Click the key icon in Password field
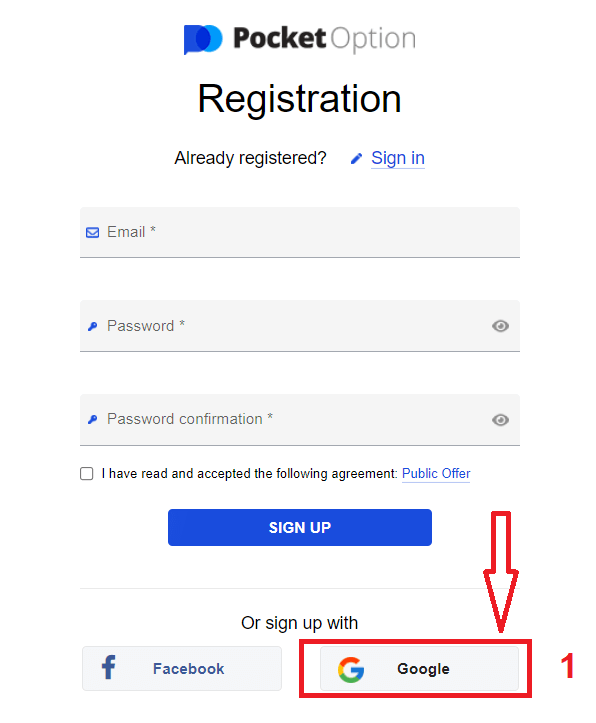Viewport: 596px width, 723px height. click(93, 326)
